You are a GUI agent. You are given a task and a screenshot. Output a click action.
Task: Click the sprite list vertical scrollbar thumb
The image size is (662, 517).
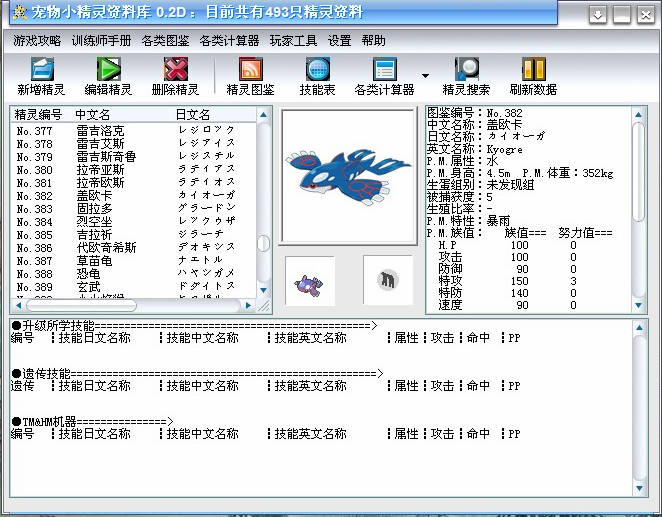[263, 244]
